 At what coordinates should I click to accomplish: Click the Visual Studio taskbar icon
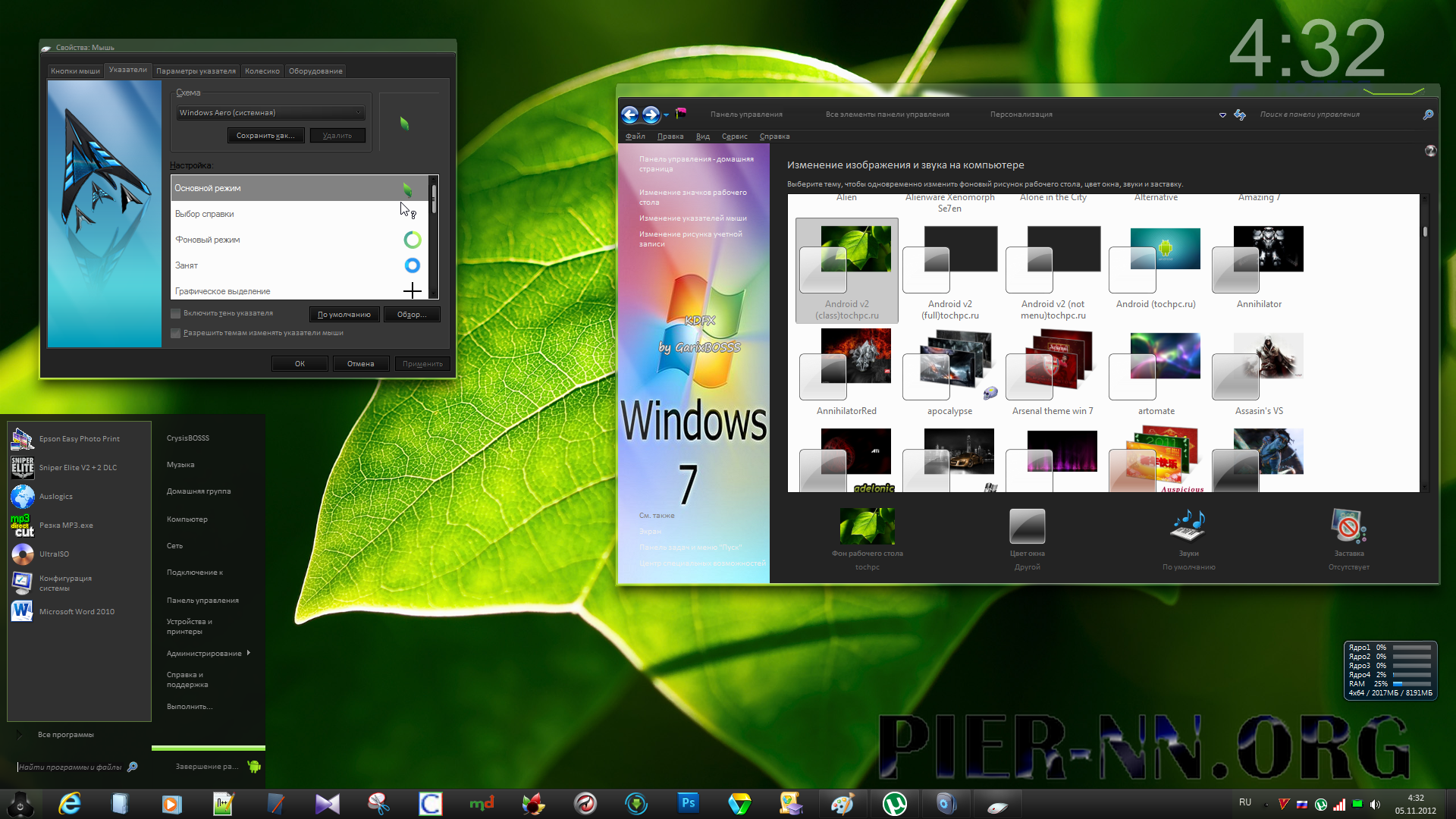coord(327,803)
